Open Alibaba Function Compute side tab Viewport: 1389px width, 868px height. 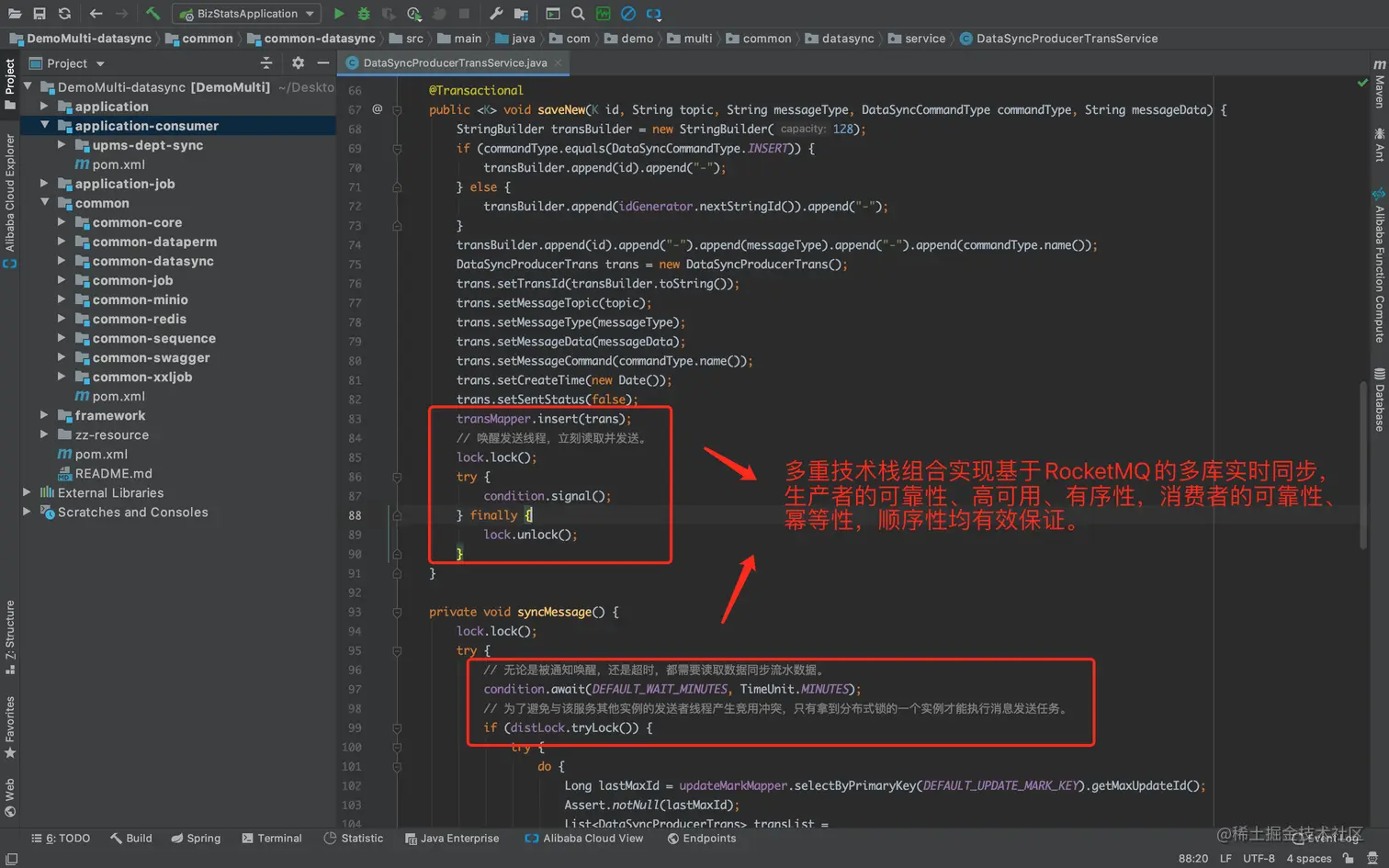[x=1379, y=265]
